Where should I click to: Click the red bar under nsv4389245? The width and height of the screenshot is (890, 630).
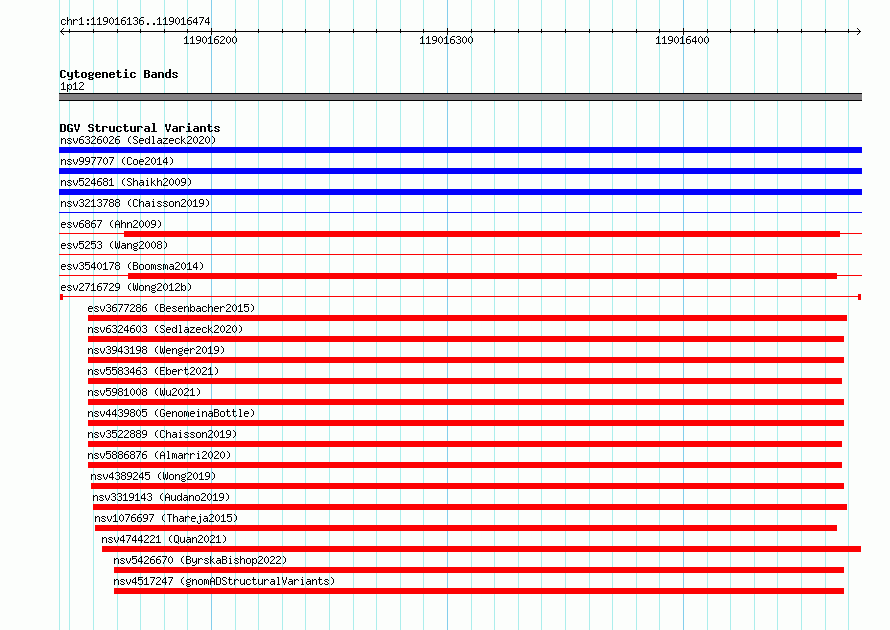[x=467, y=486]
